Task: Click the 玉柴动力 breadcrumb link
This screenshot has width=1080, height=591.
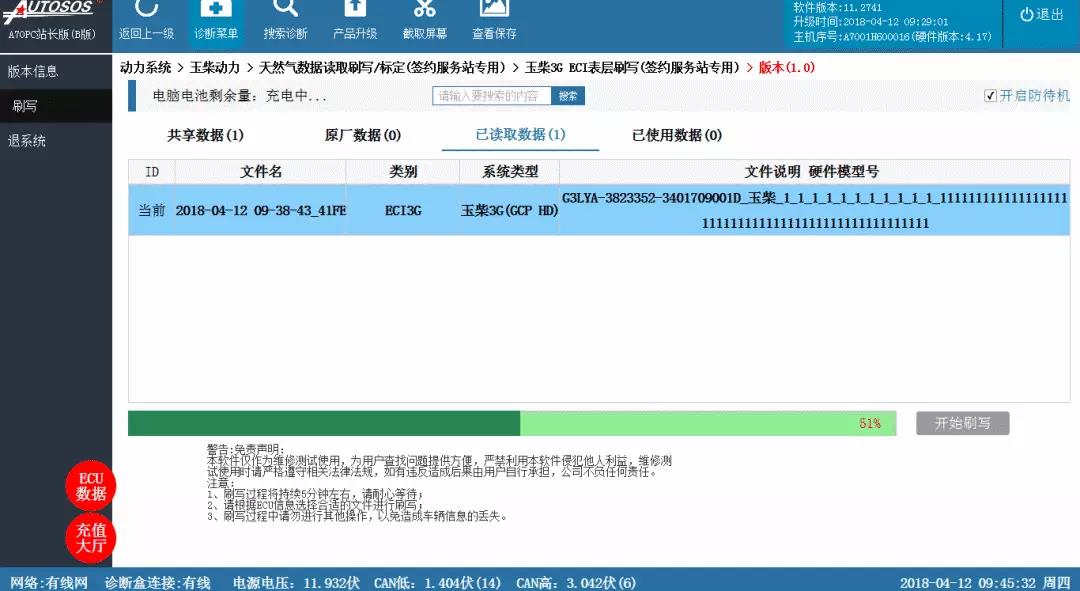Action: pyautogui.click(x=215, y=68)
